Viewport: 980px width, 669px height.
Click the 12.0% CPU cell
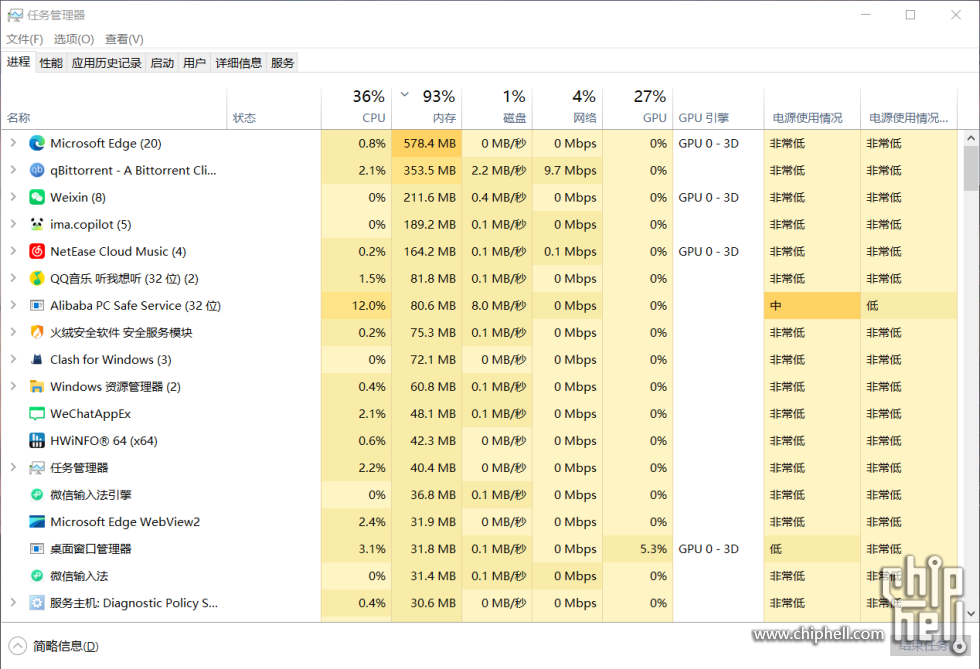tap(356, 306)
